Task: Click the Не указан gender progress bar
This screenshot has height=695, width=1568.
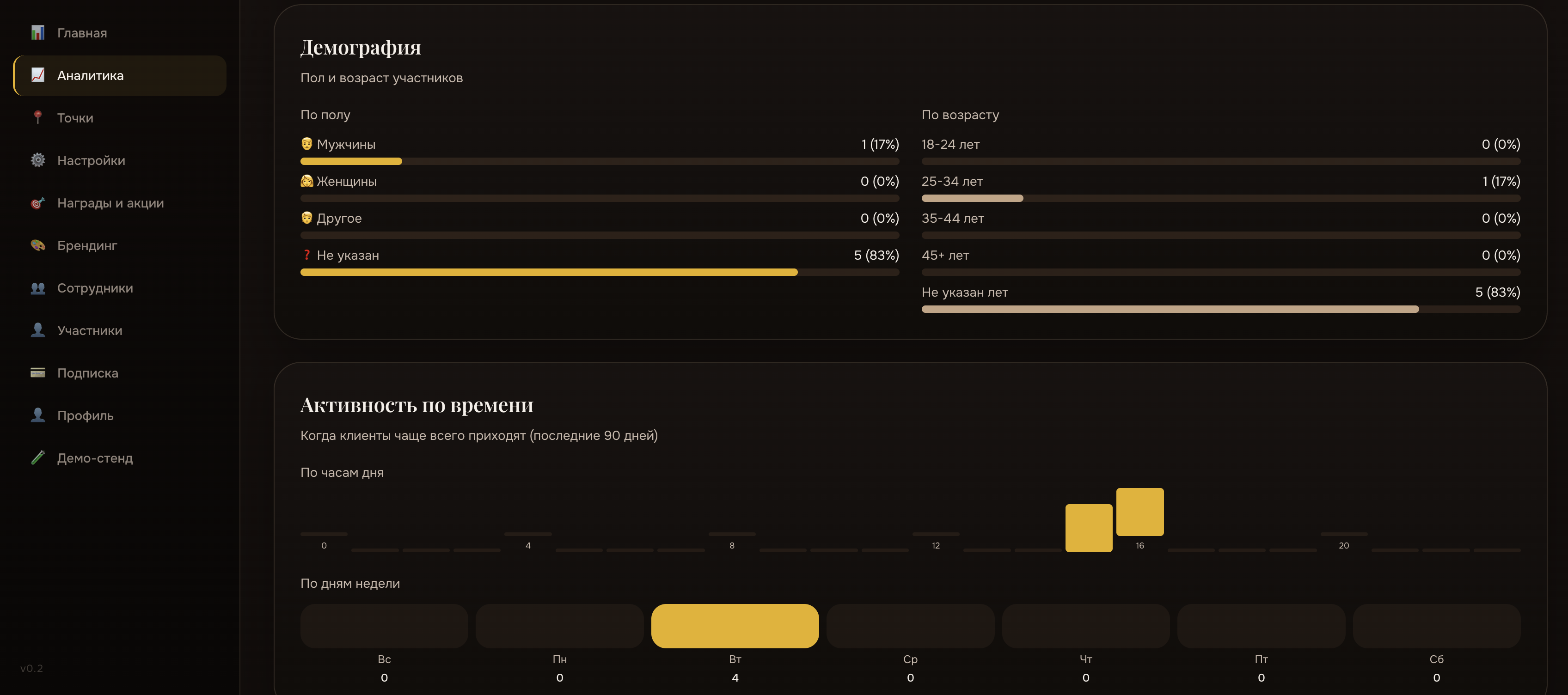Action: tap(600, 272)
